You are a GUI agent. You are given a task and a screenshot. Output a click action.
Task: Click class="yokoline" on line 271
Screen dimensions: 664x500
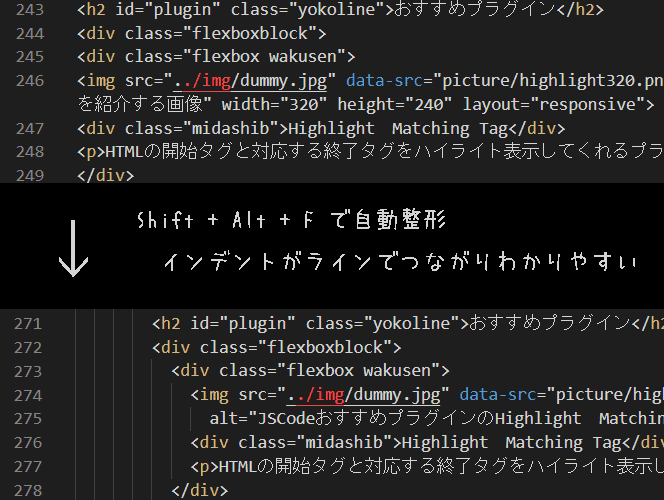coord(382,324)
